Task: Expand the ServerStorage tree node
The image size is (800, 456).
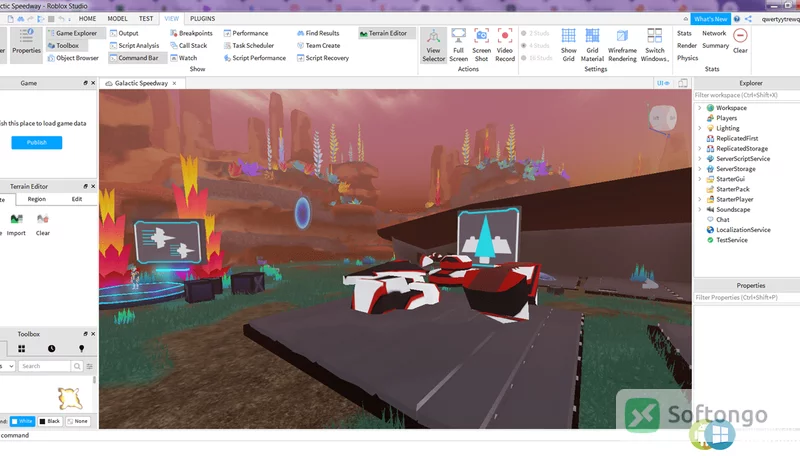Action: (x=699, y=169)
